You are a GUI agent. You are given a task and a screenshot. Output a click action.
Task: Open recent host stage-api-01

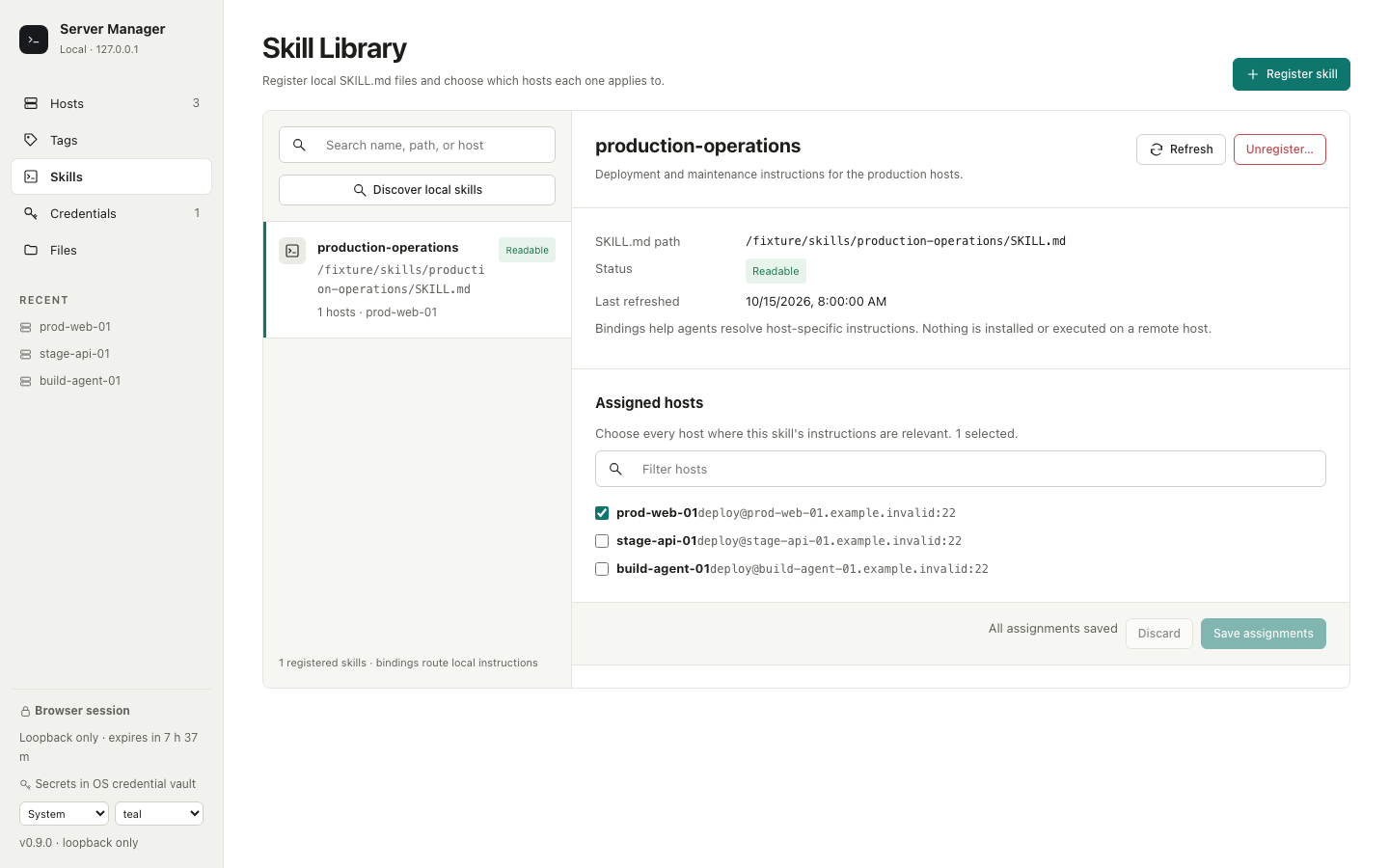tap(74, 354)
